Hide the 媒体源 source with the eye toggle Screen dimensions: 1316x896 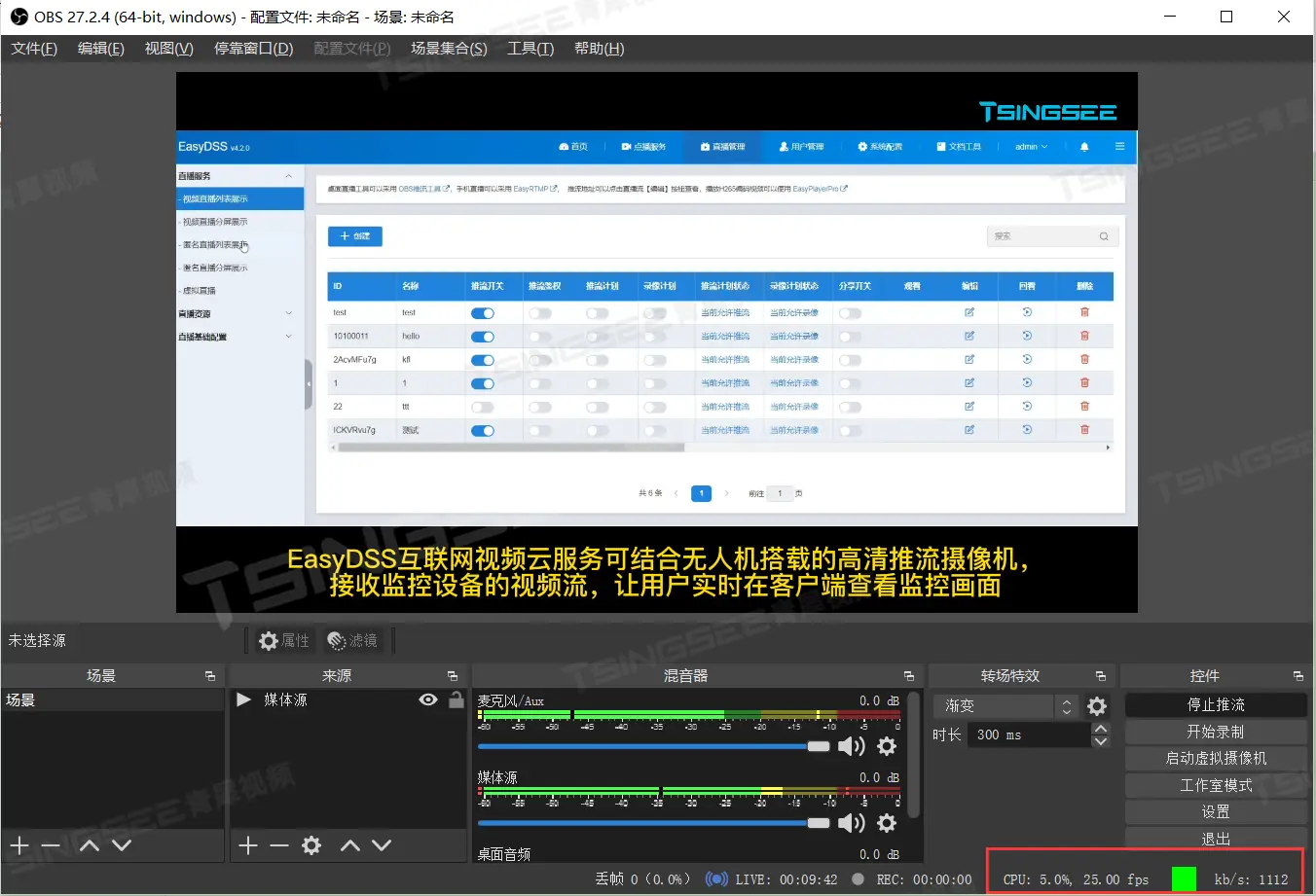(x=427, y=699)
